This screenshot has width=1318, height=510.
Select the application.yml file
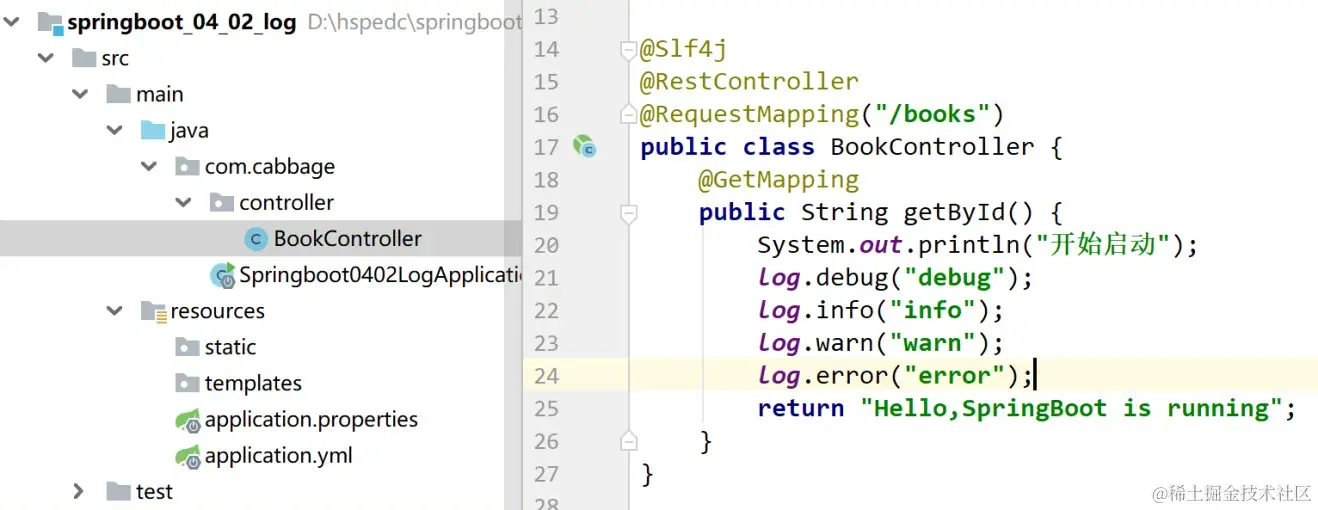pyautogui.click(x=278, y=456)
